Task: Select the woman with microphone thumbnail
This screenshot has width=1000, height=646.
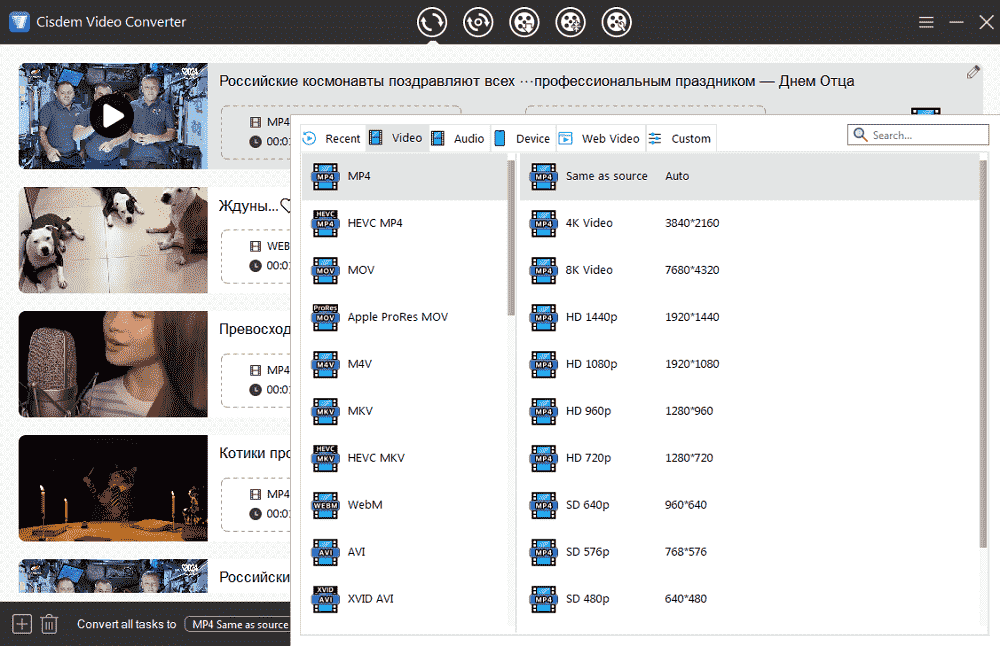Action: coord(113,364)
